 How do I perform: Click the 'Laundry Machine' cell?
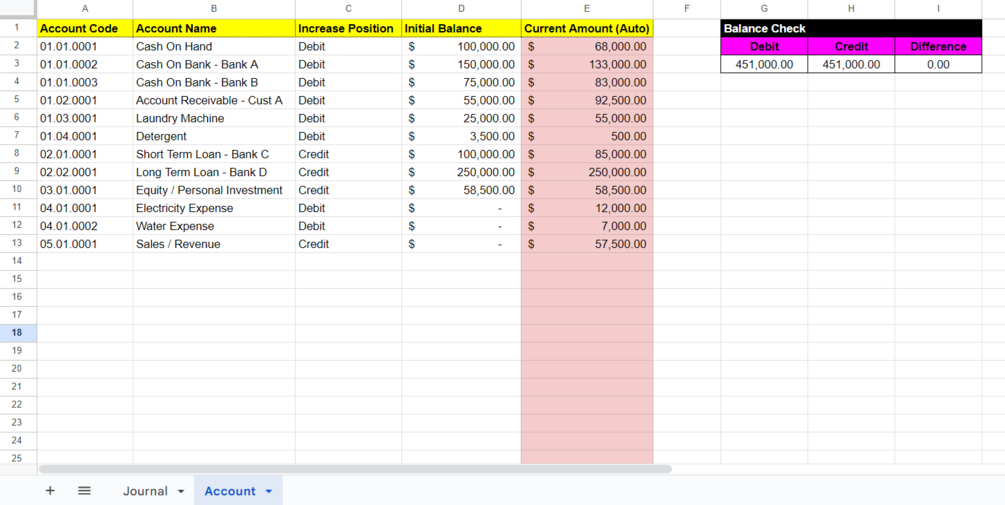[214, 119]
